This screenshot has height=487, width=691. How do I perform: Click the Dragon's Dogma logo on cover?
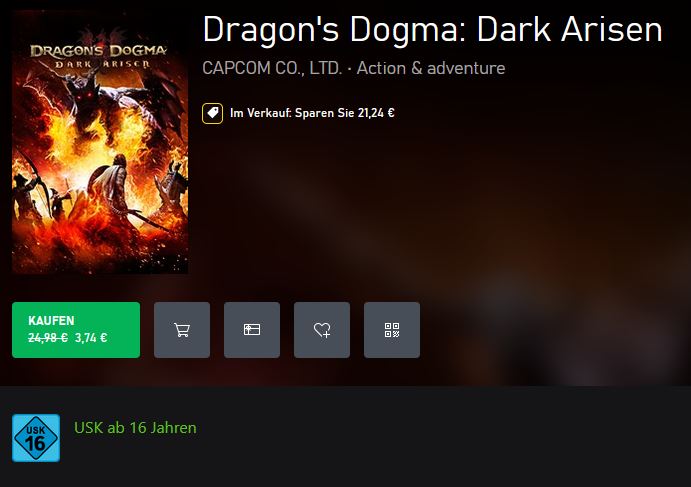tap(98, 51)
